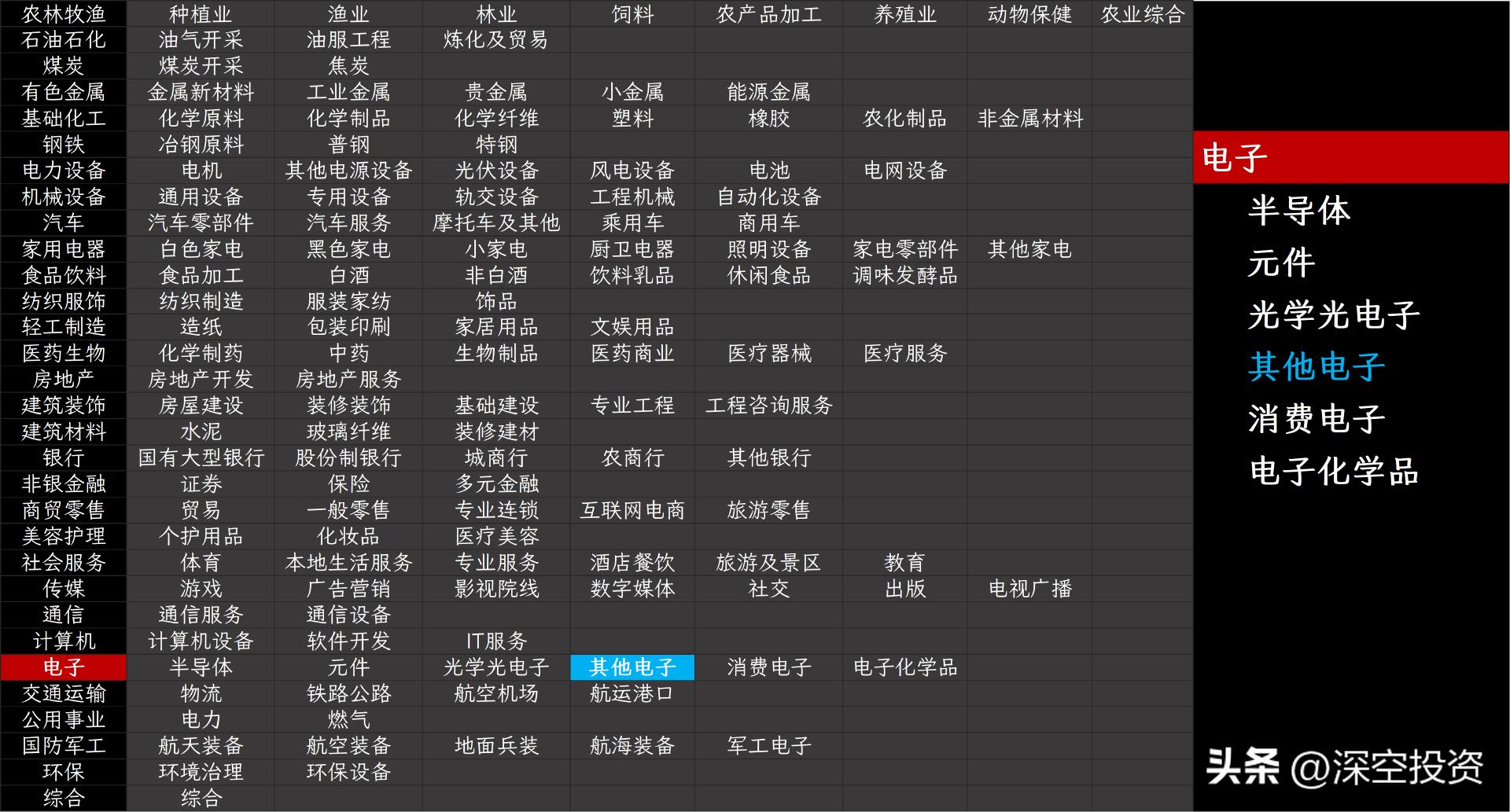The width and height of the screenshot is (1510, 812).
Task: Select the 种植业 cell
Action: pos(201,13)
